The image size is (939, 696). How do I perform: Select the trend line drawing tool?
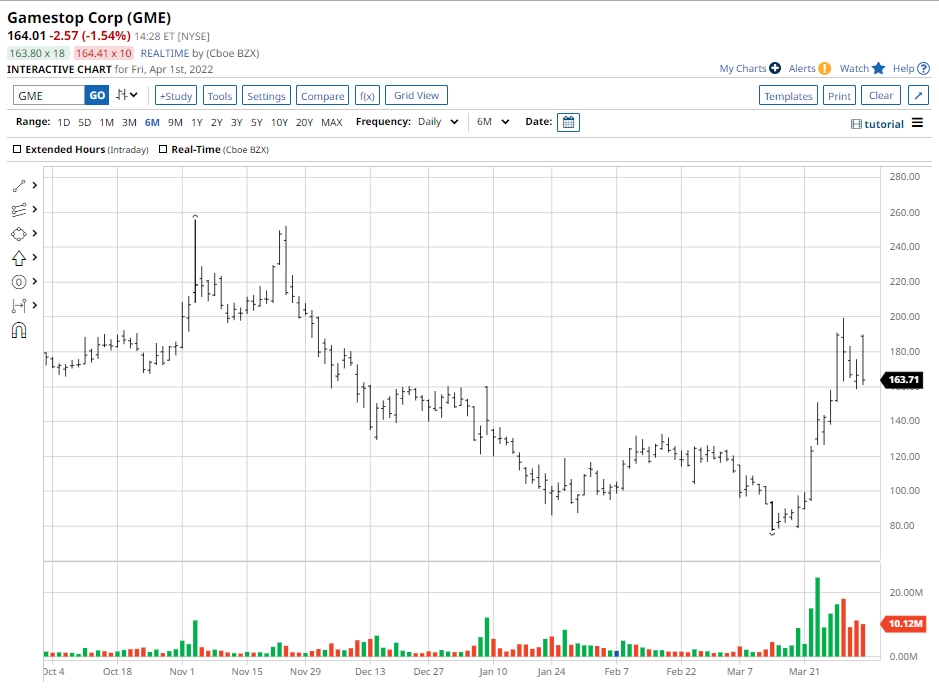(x=19, y=186)
